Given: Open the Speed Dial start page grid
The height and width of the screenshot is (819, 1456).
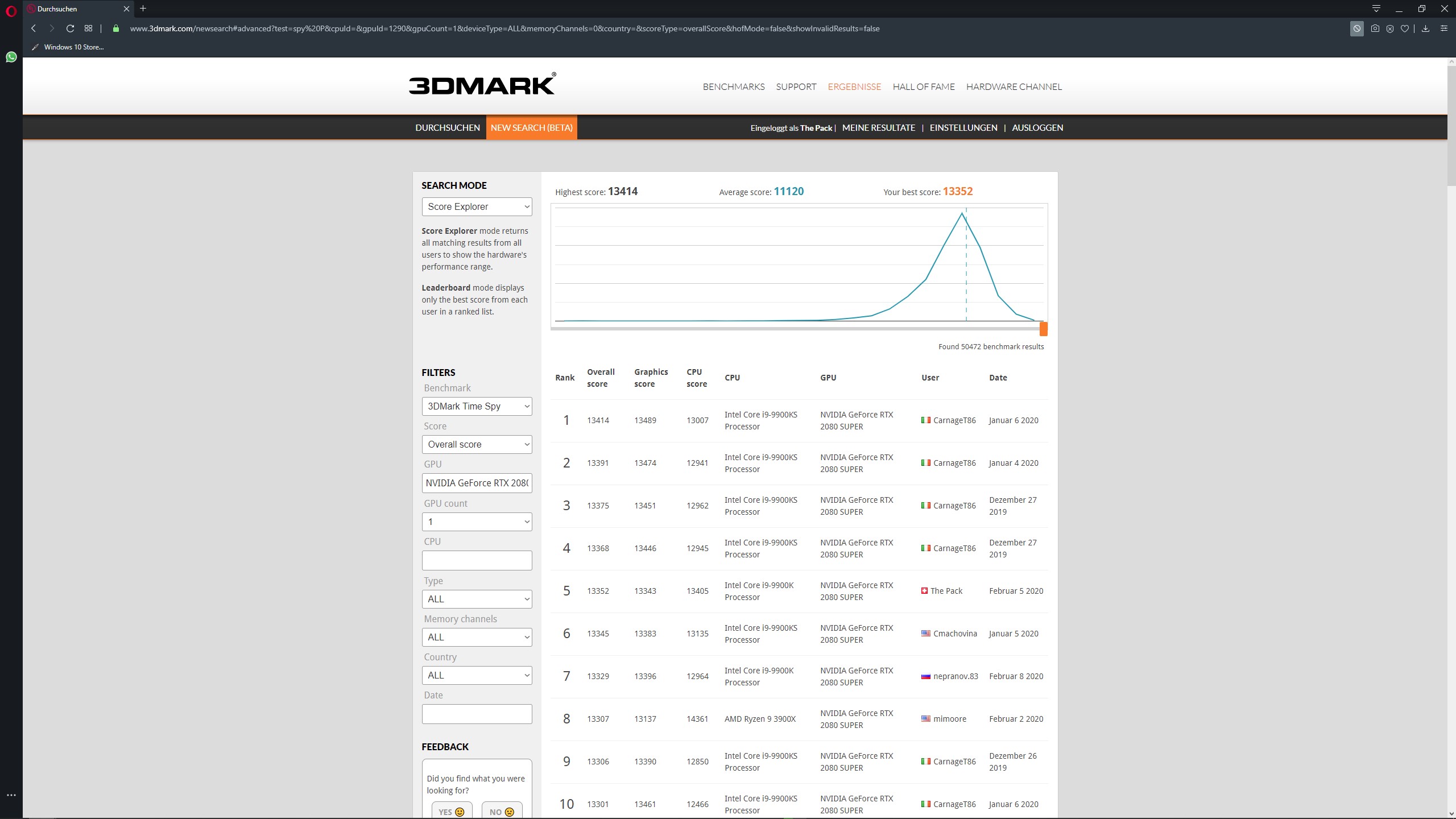Looking at the screenshot, I should 88,28.
